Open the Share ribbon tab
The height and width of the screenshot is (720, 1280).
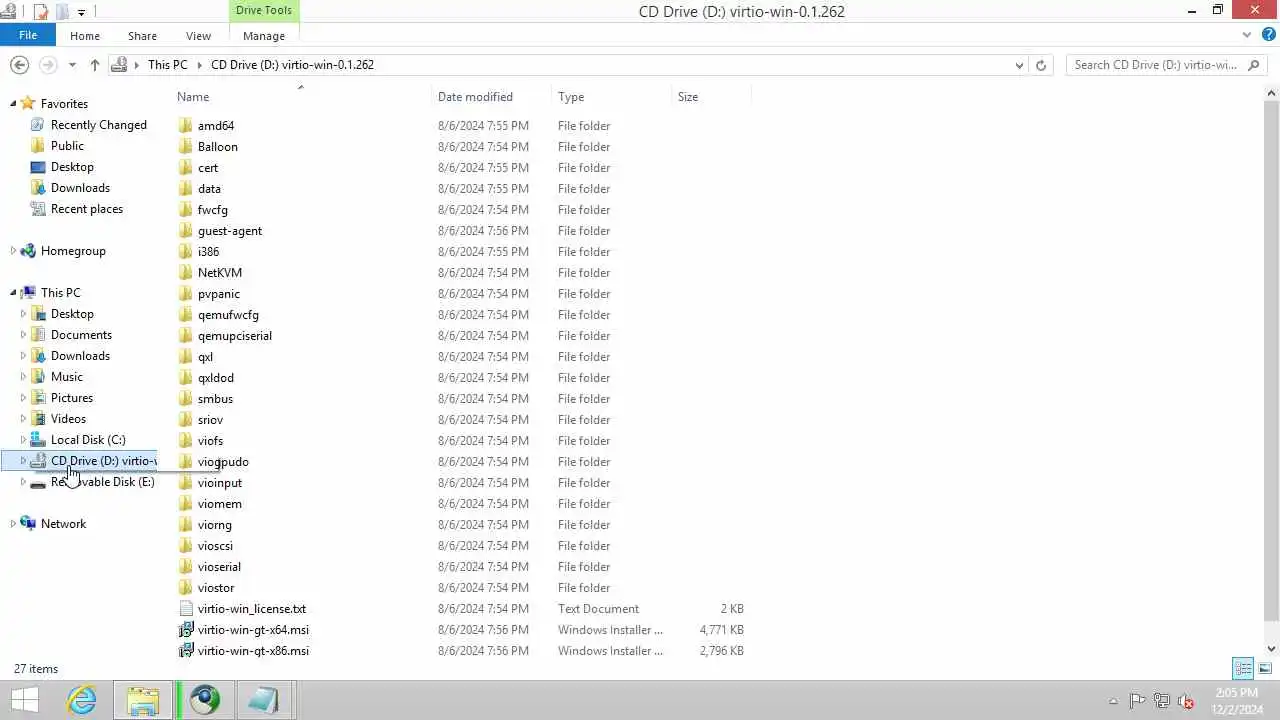coord(142,36)
